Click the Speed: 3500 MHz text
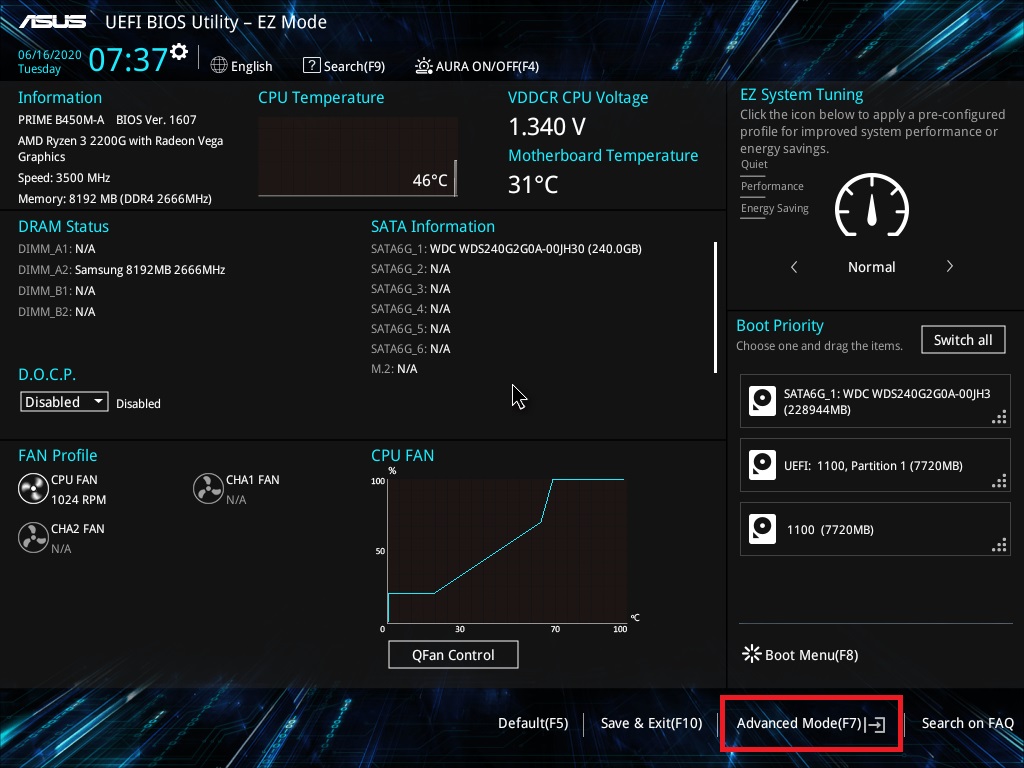Viewport: 1024px width, 768px height. click(64, 178)
